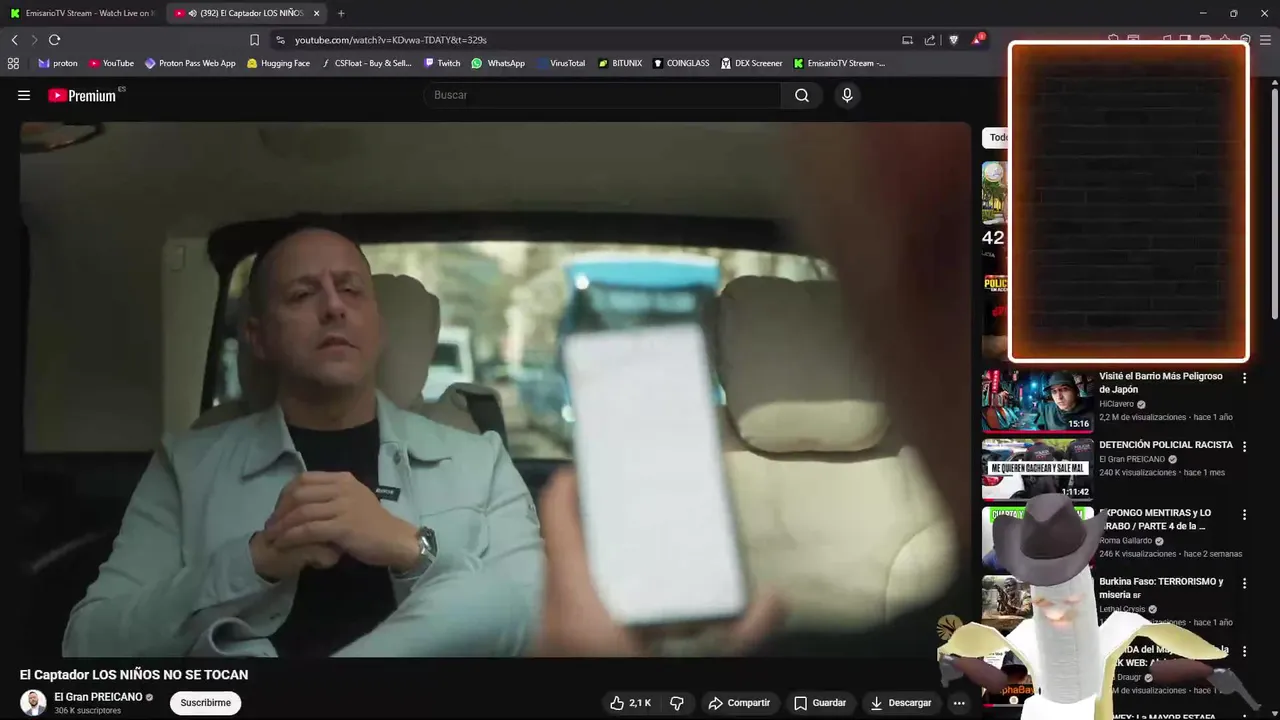Click the Descargar download button

tap(901, 703)
